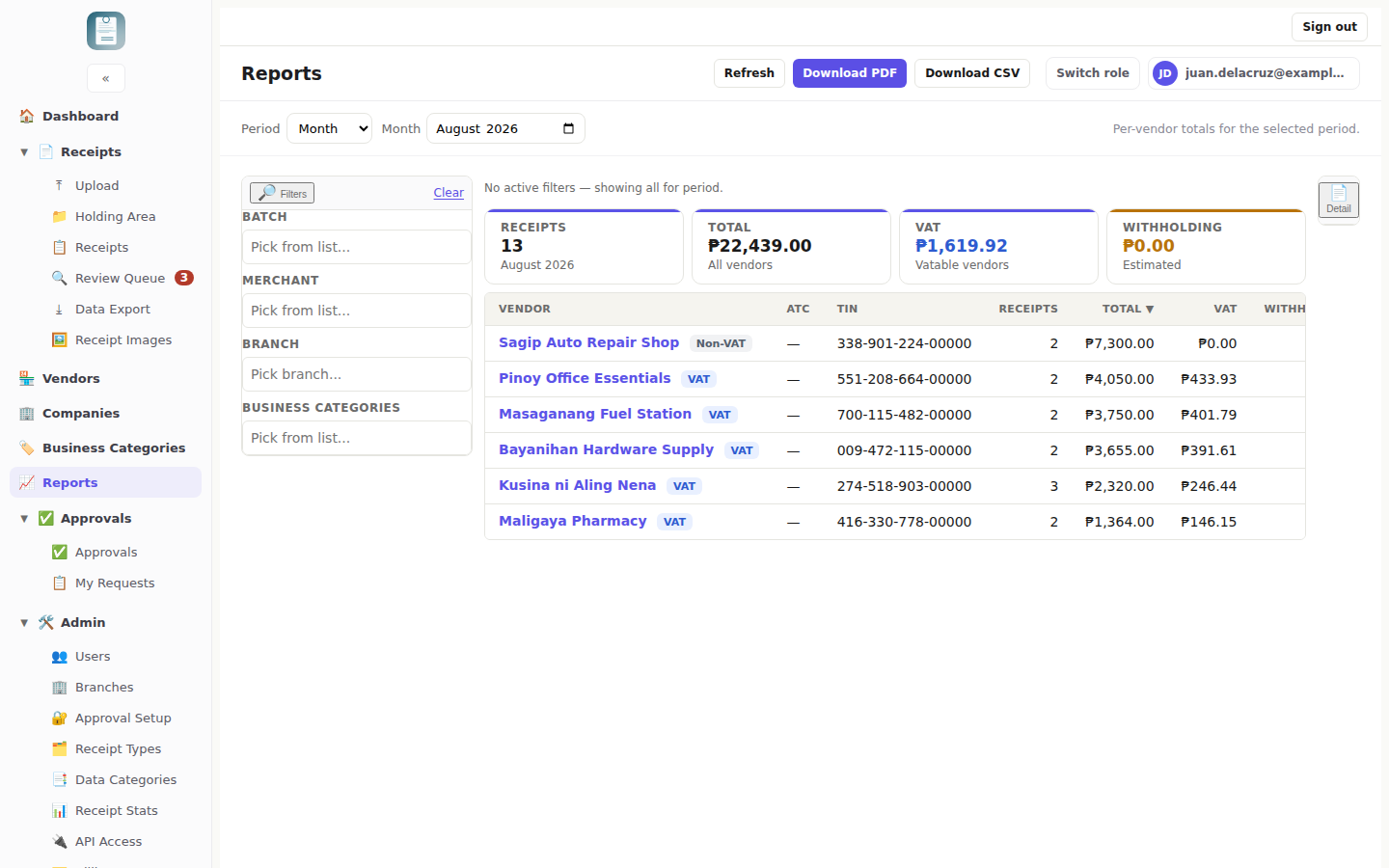The height and width of the screenshot is (868, 1389).
Task: Click Switch role button
Action: [x=1093, y=73]
